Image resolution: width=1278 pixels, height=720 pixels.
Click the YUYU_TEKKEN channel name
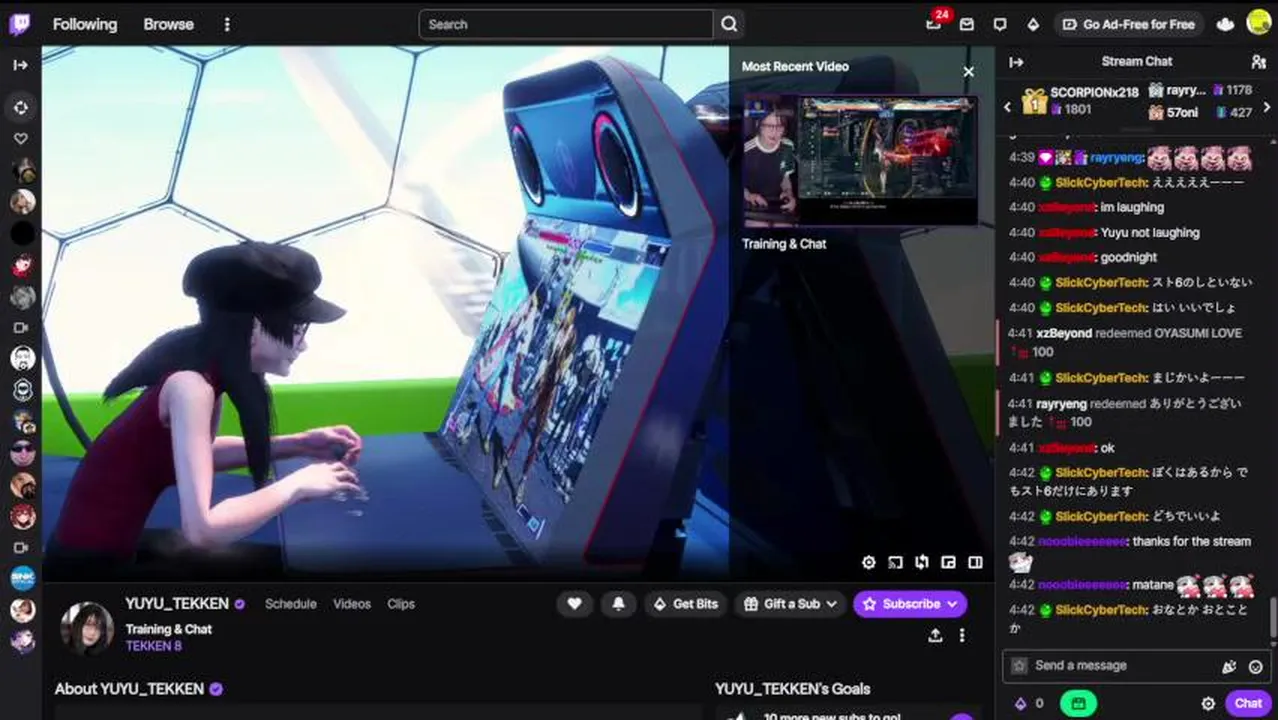click(177, 603)
